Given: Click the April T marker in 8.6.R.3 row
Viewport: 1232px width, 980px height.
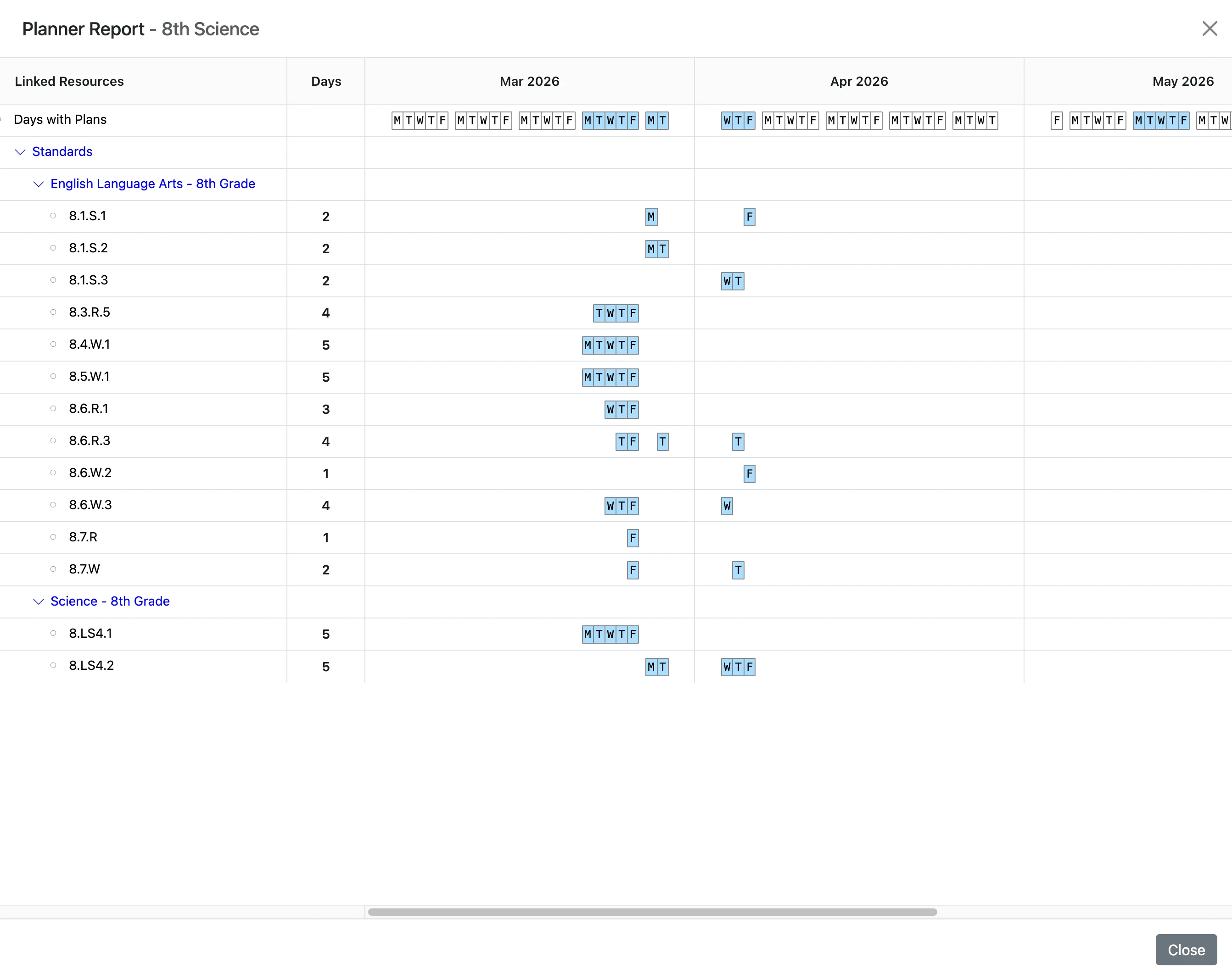Looking at the screenshot, I should [738, 441].
